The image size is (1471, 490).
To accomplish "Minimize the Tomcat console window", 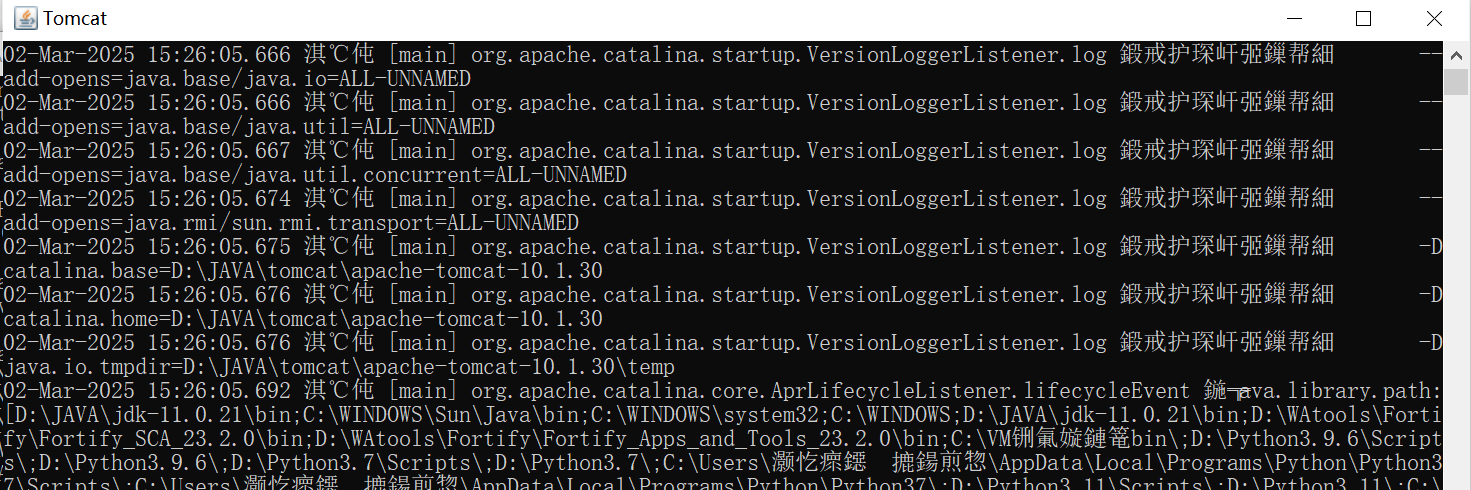I will coord(1293,18).
